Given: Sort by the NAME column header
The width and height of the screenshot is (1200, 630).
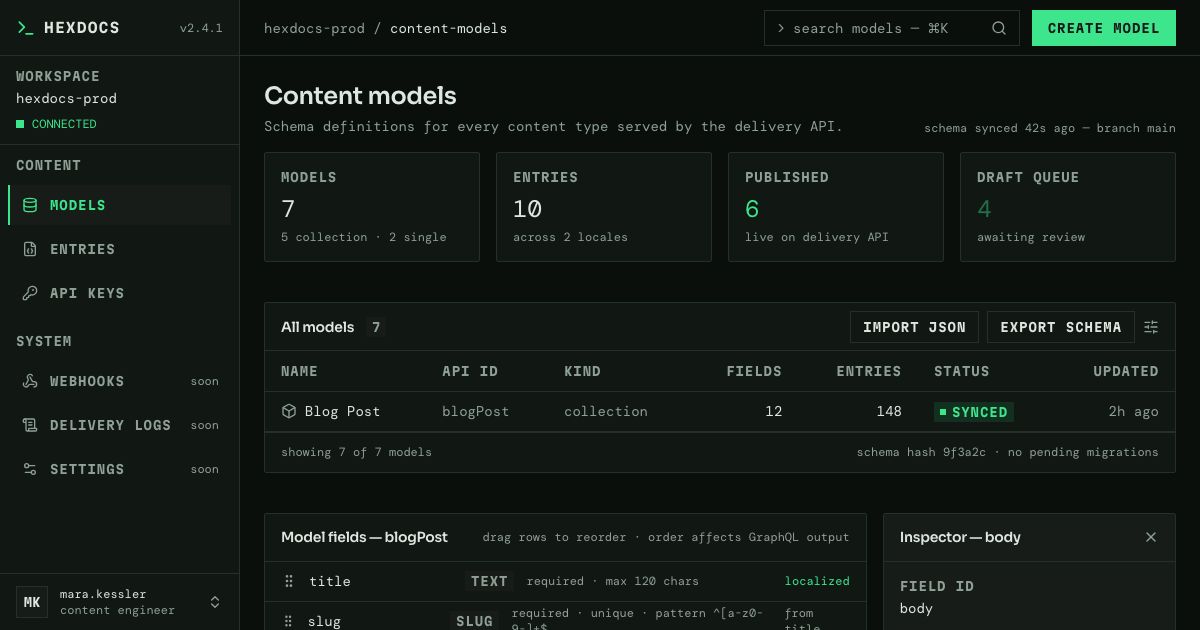Looking at the screenshot, I should (299, 371).
